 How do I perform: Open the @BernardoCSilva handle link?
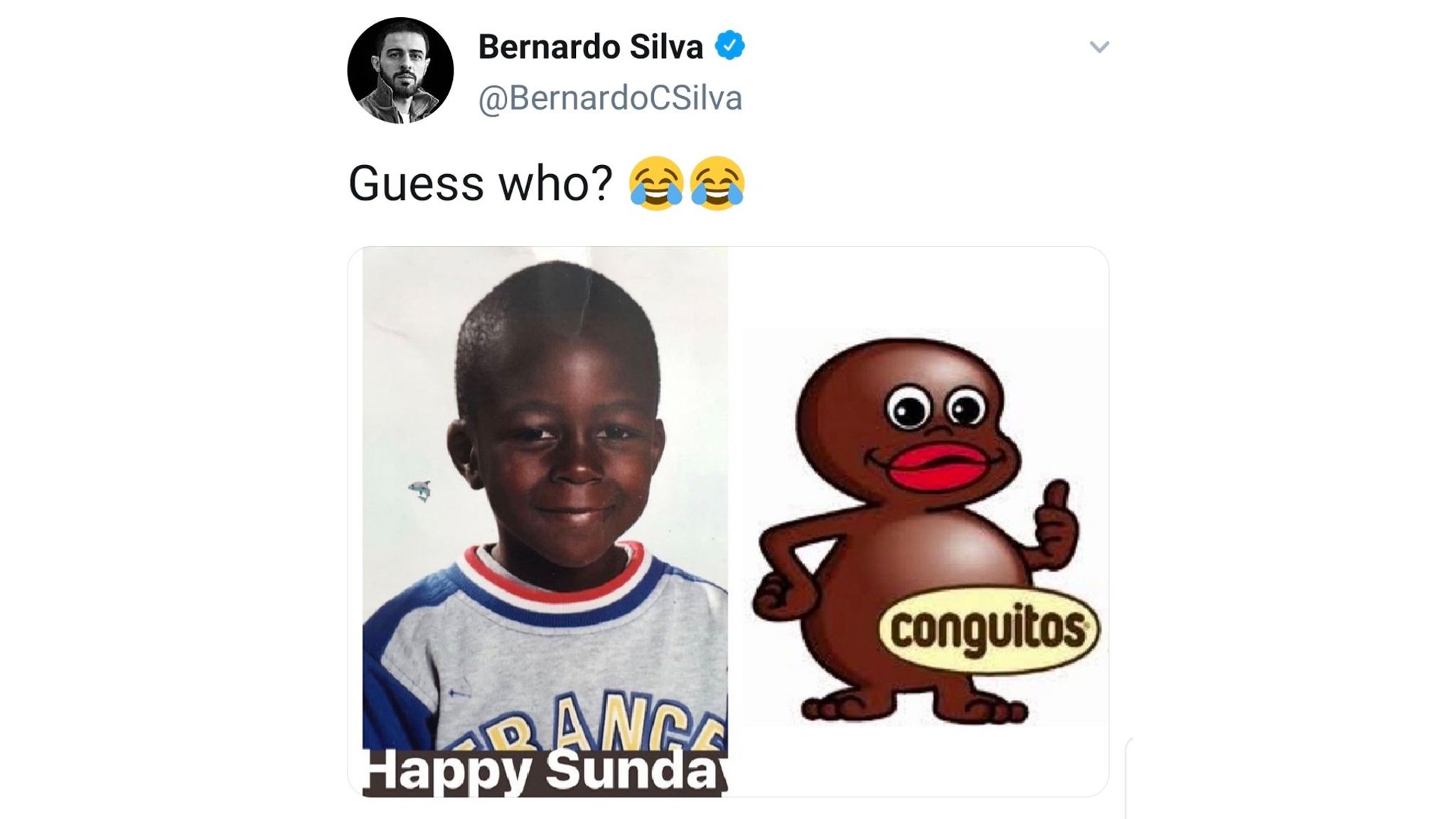coord(610,98)
